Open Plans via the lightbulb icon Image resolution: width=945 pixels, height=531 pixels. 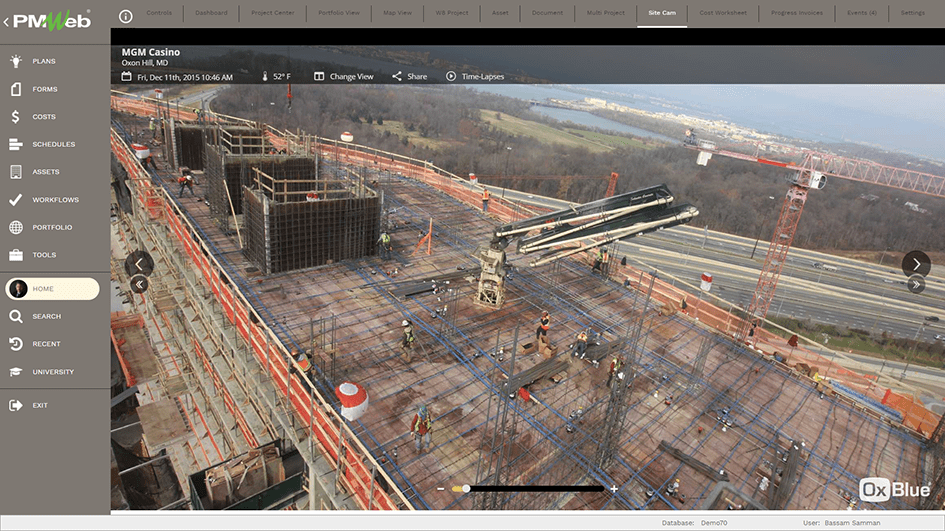16,61
